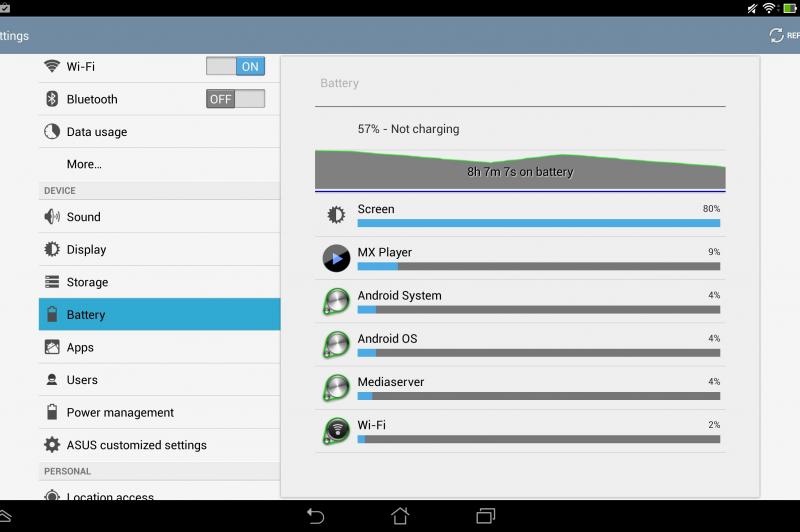Screen dimensions: 800x532
Task: Click the 'Wi-Fi' label in battery list
Action: click(371, 425)
